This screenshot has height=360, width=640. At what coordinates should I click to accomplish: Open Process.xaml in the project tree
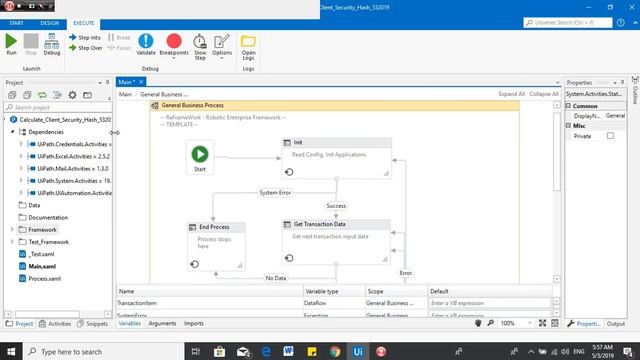[x=44, y=278]
